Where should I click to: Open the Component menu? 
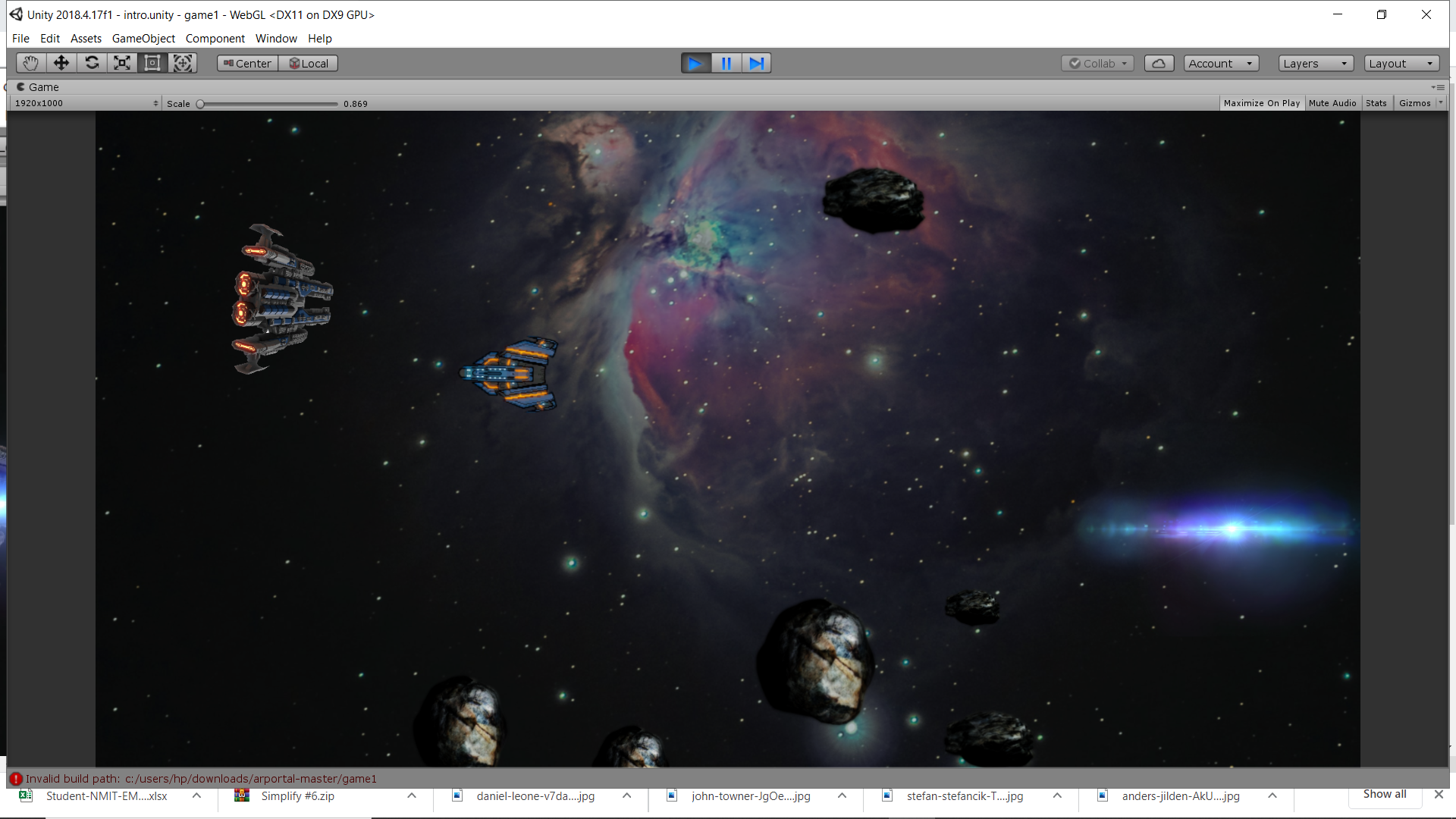point(215,39)
